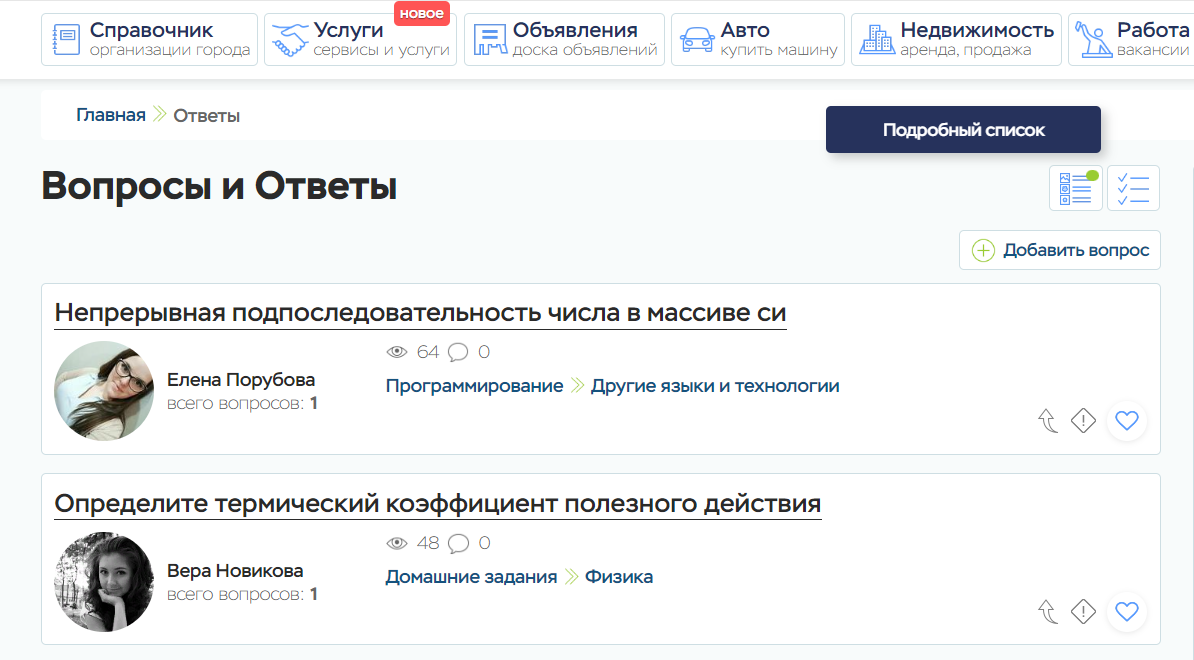Click heart icon on Вера Новикова's question

[1127, 611]
